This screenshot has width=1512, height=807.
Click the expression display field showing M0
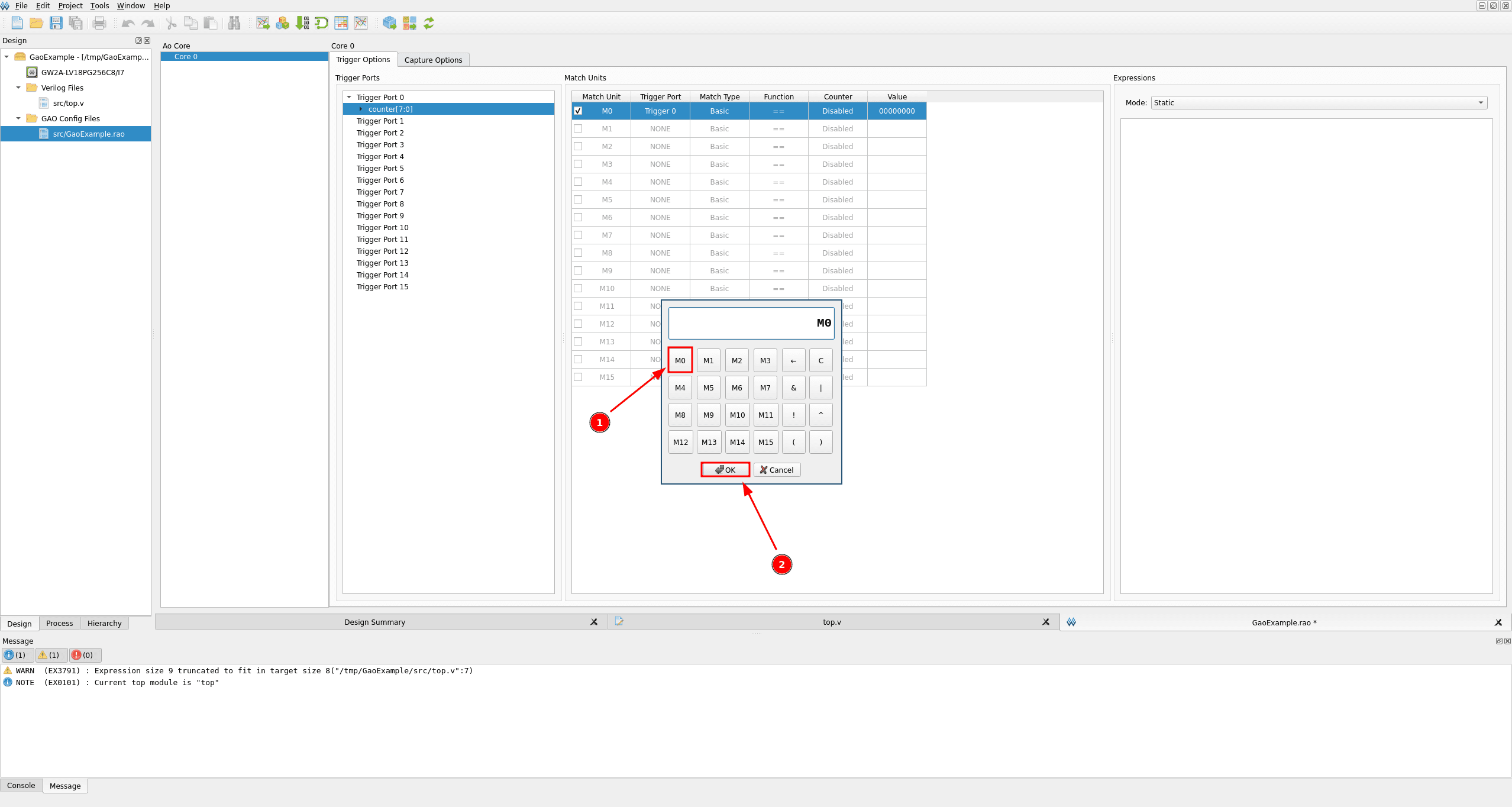pos(751,323)
